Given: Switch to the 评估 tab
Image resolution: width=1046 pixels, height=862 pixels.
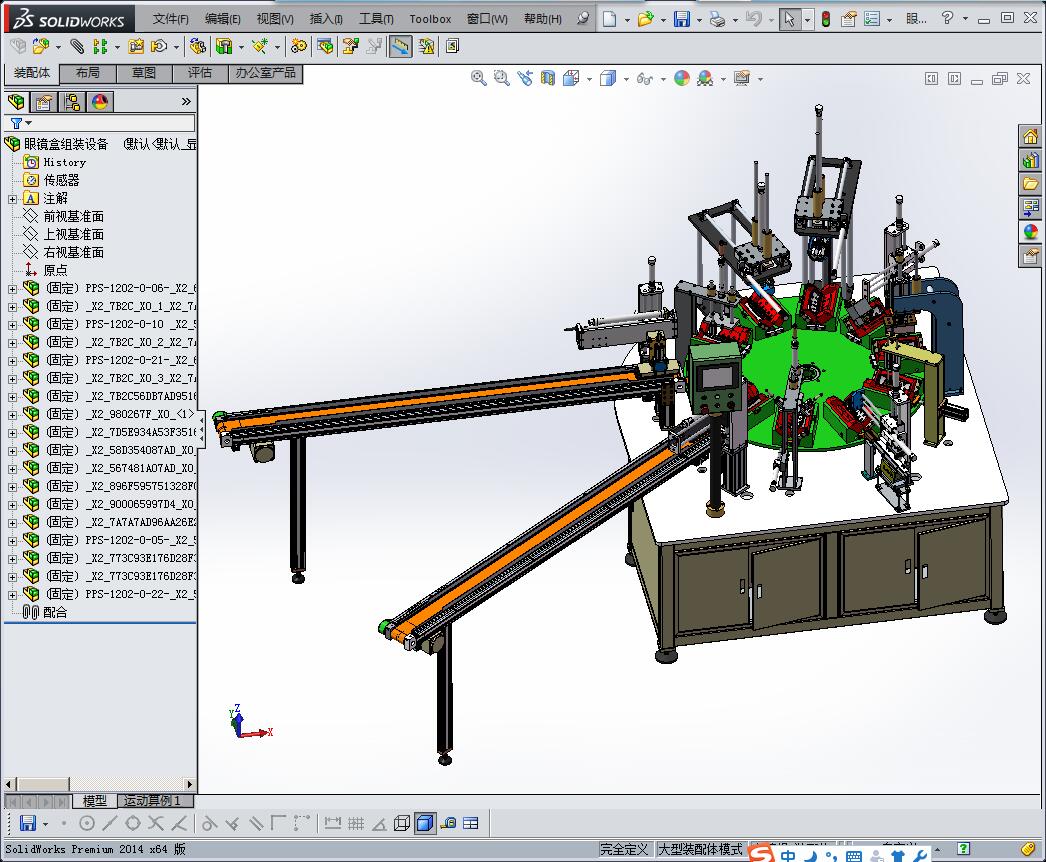Looking at the screenshot, I should pos(200,73).
